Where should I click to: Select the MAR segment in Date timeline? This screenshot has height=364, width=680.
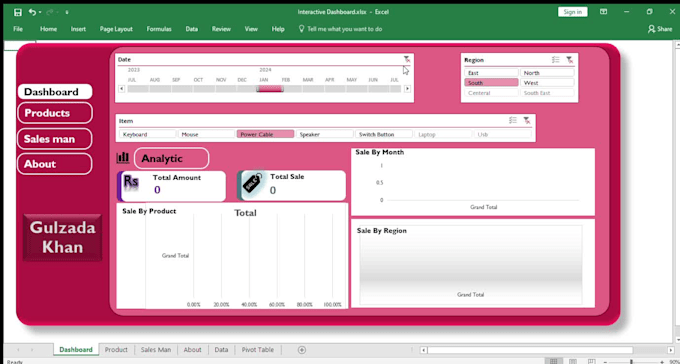[x=307, y=89]
